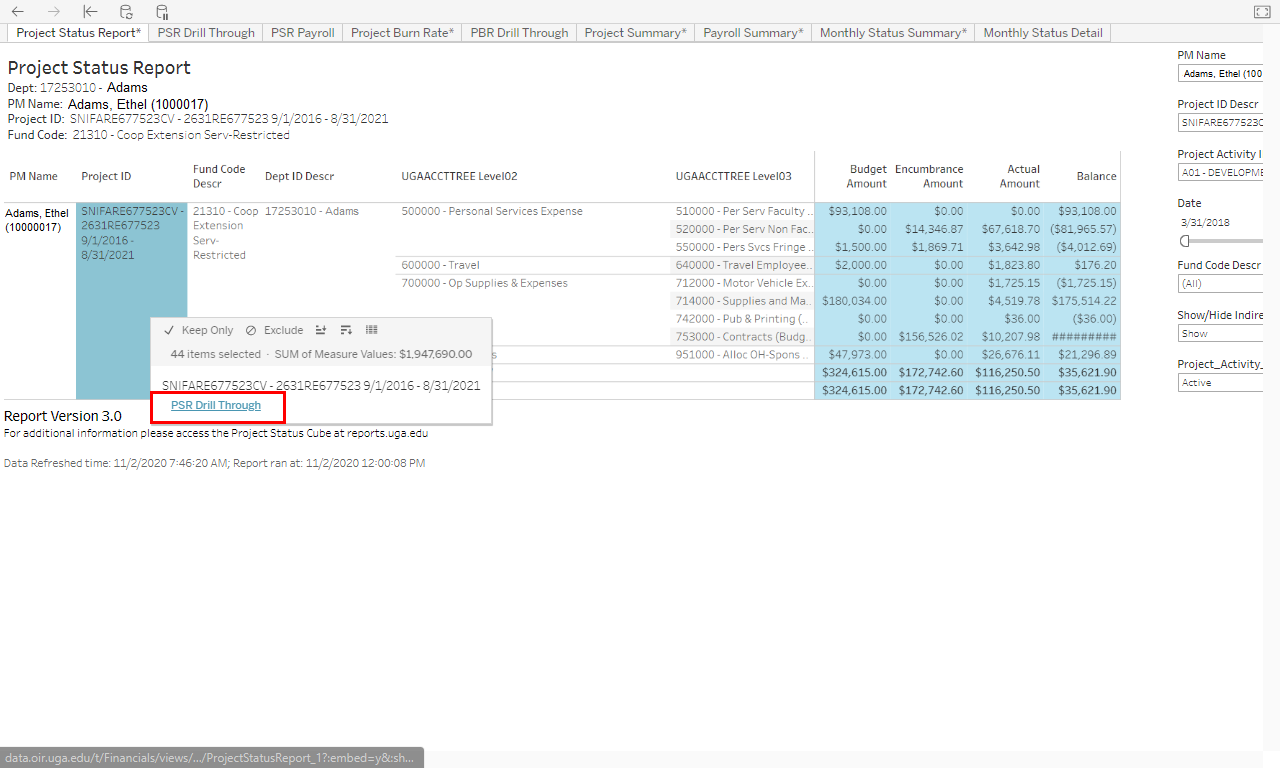Click the 714000 - Supplies row
This screenshot has width=1280, height=768.
coord(744,301)
